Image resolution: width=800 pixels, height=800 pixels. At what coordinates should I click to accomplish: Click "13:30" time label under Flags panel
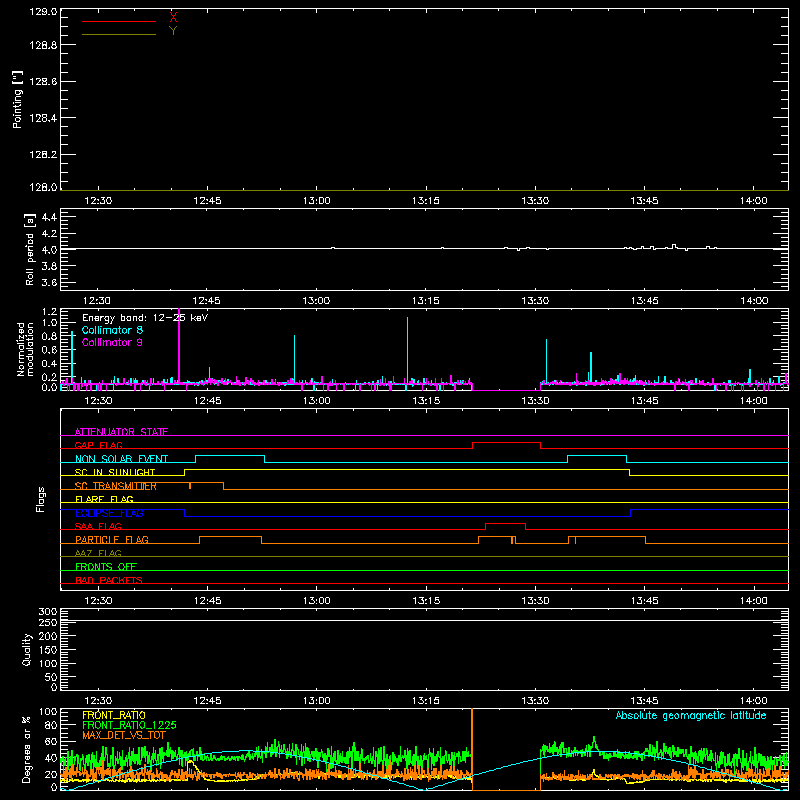535,601
